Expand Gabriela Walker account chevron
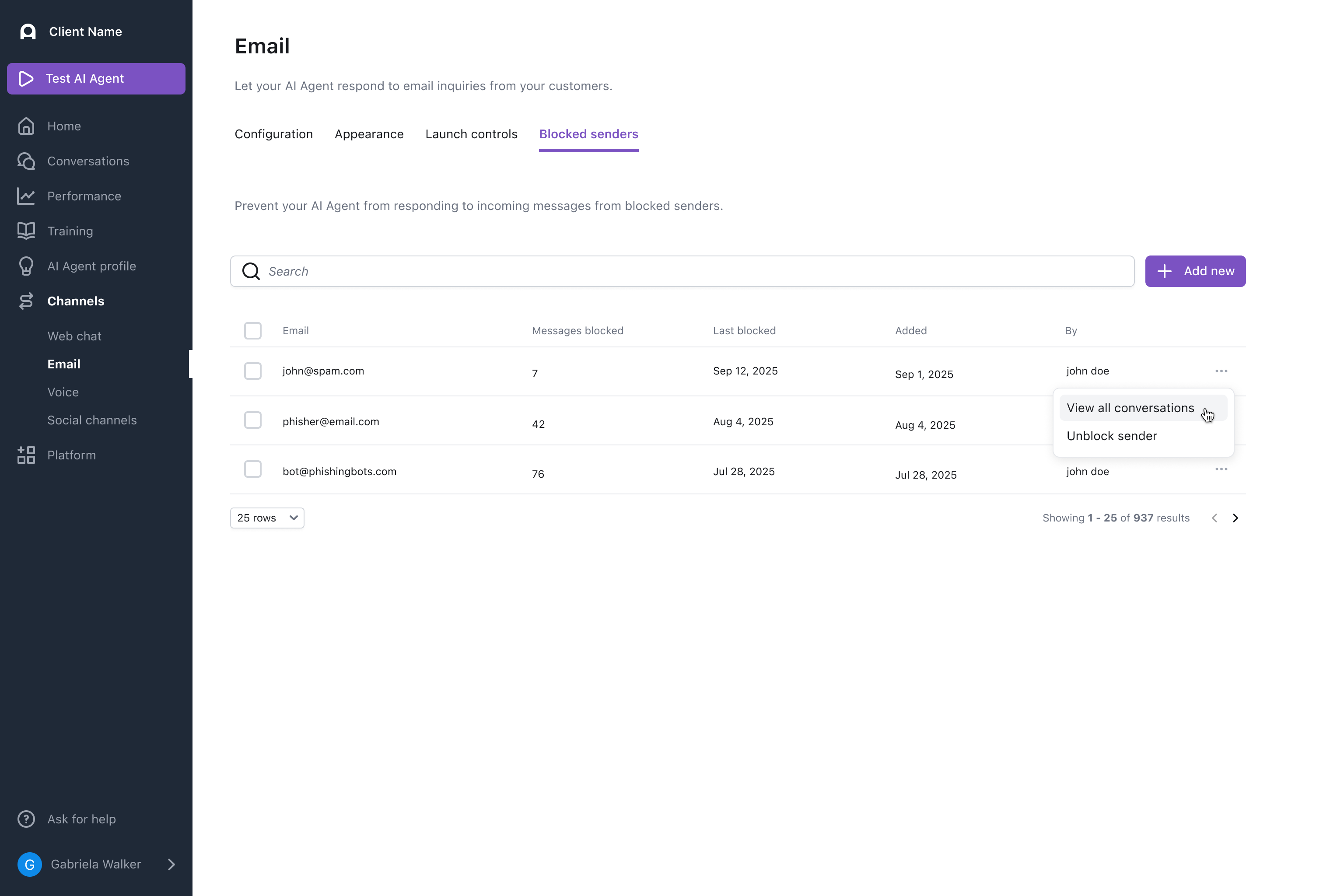 tap(171, 864)
